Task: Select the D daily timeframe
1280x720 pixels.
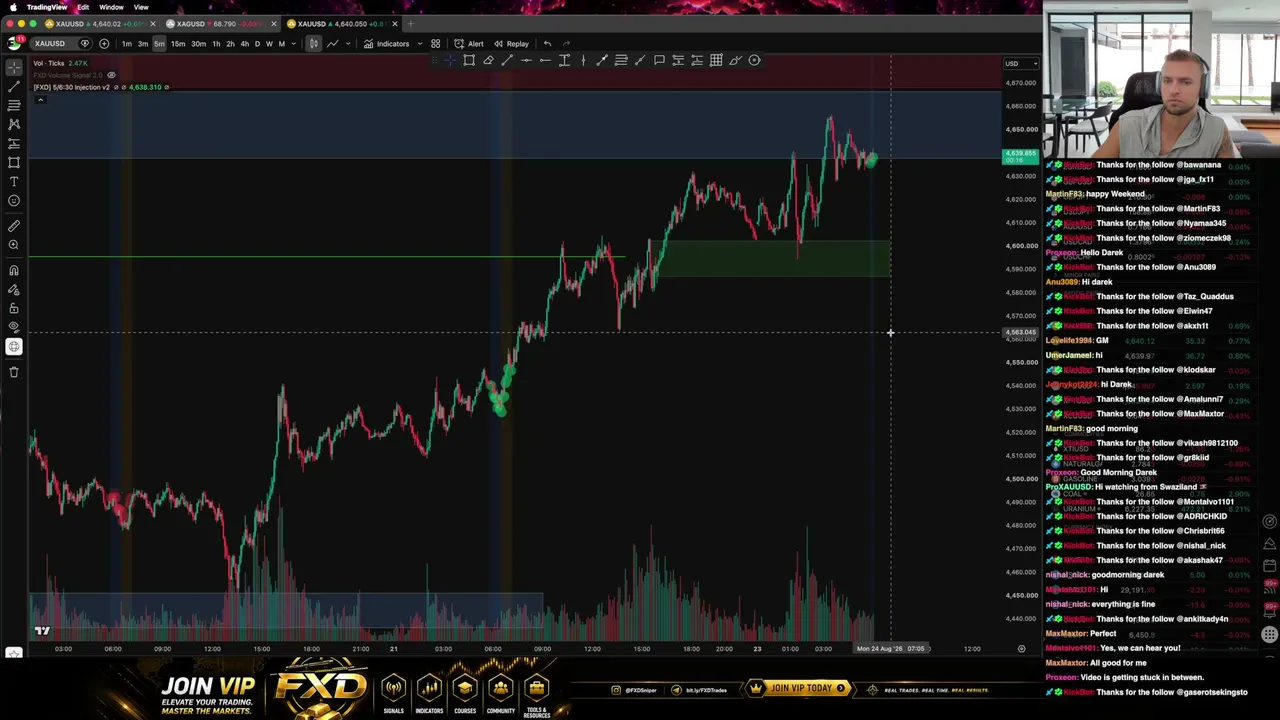Action: [x=257, y=44]
